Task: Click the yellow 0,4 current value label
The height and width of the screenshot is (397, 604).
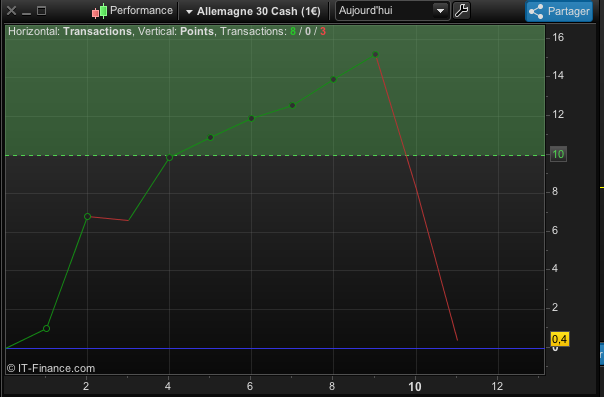Action: [x=560, y=339]
